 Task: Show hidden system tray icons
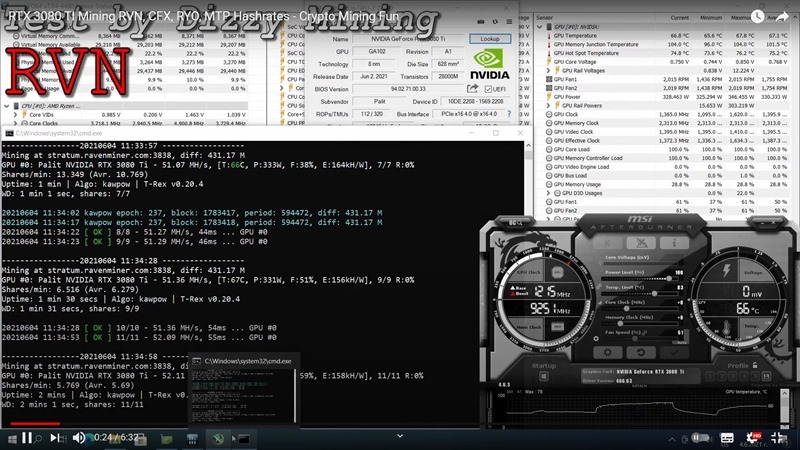[671, 439]
